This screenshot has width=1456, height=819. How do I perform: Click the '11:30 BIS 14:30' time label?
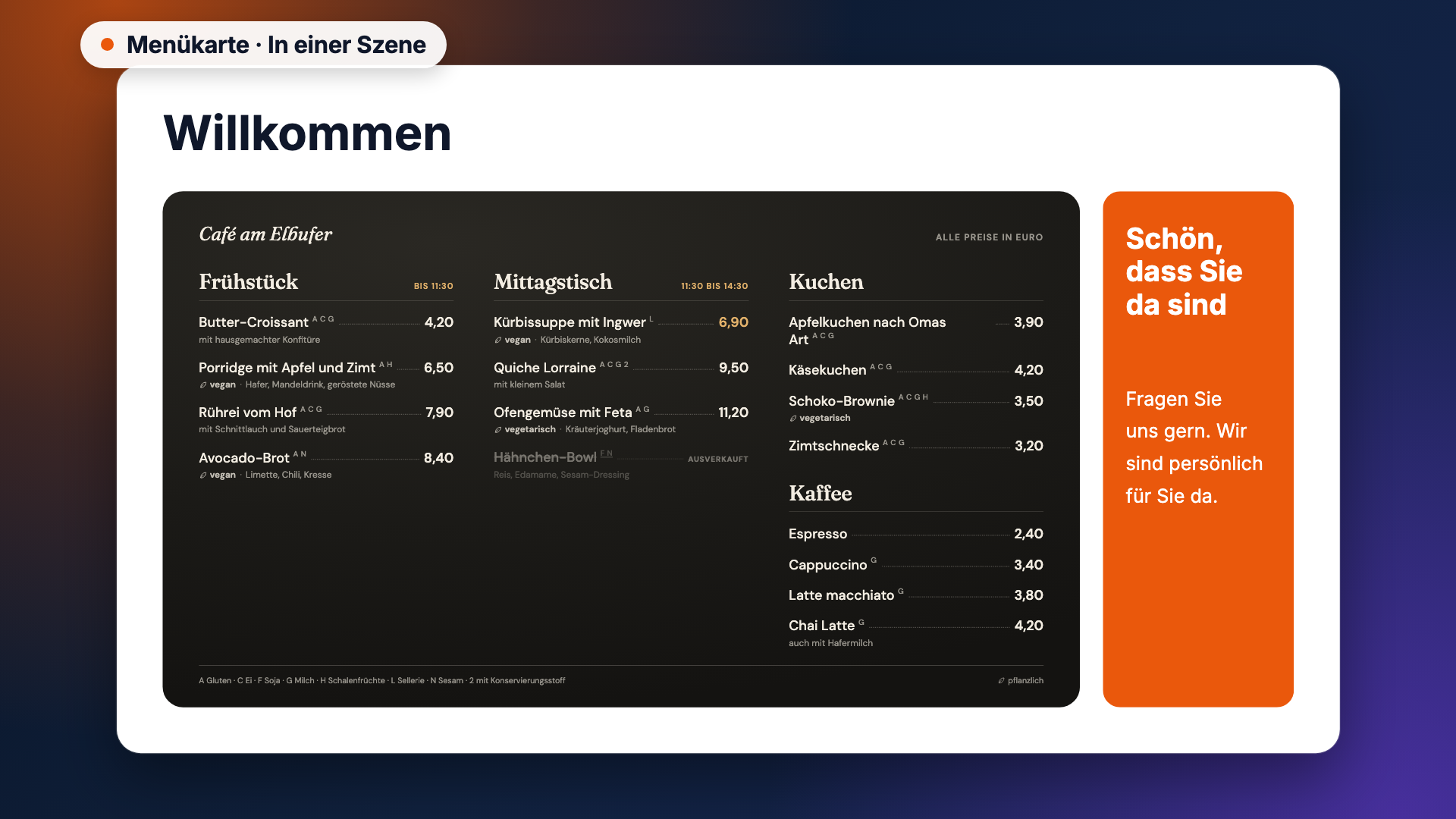pyautogui.click(x=714, y=287)
